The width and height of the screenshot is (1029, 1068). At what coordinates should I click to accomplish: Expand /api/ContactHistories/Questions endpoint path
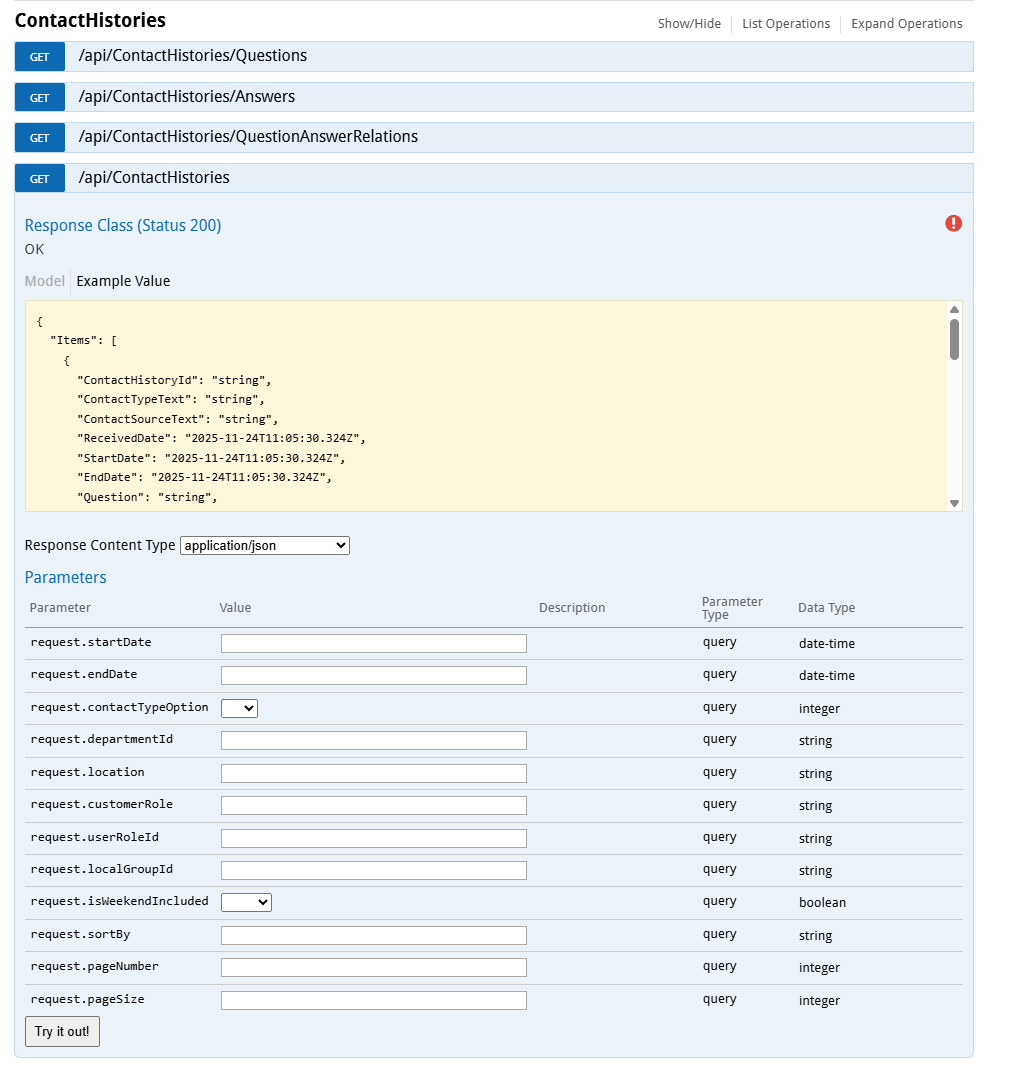[193, 56]
